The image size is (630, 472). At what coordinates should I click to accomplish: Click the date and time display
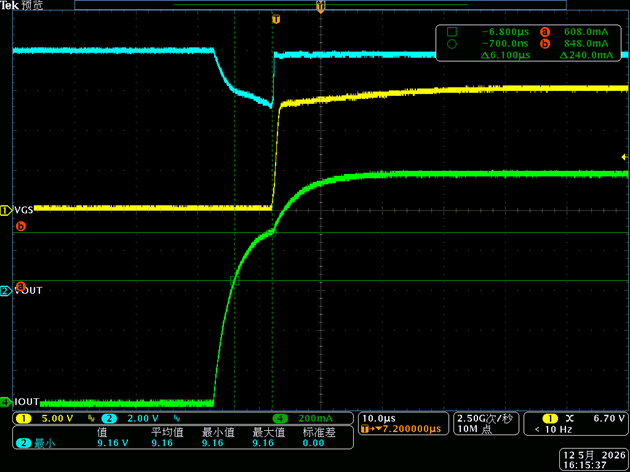(595, 460)
